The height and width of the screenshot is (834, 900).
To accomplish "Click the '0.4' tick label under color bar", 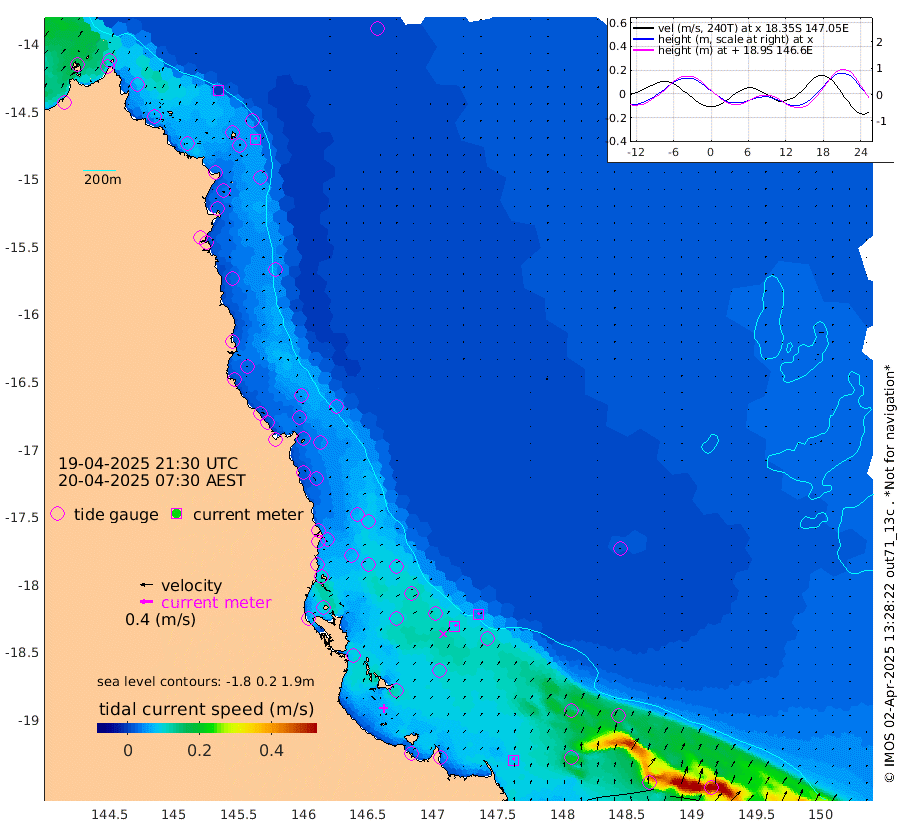I will point(271,750).
